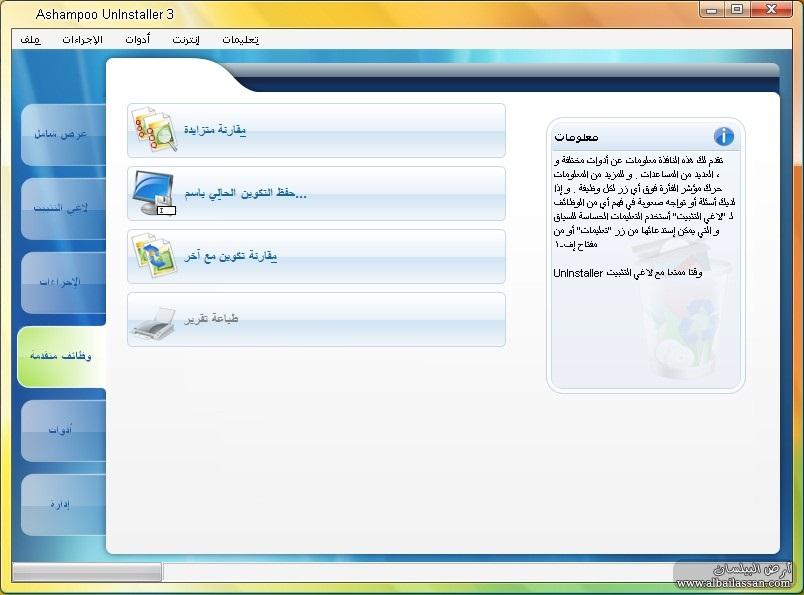The width and height of the screenshot is (804, 595).
Task: Choose مقارنة تكوين مع آخر option
Action: (316, 256)
